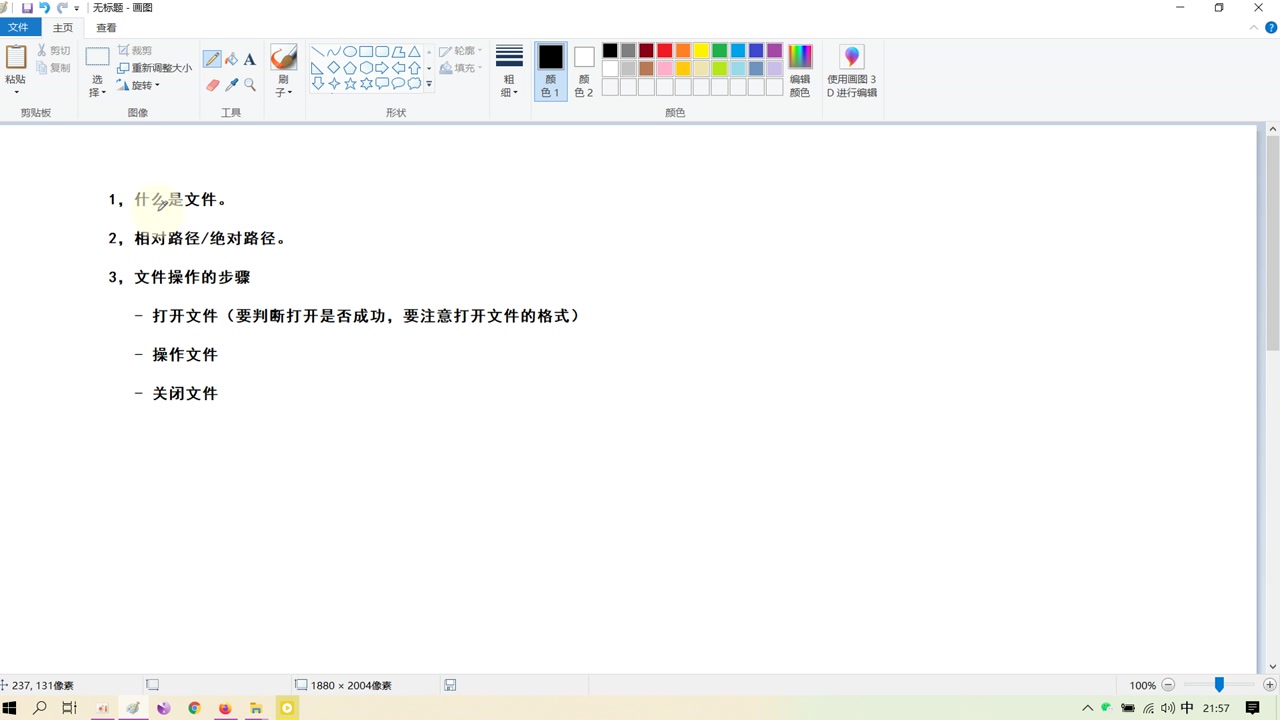Open the Windows Start menu

click(x=11, y=708)
